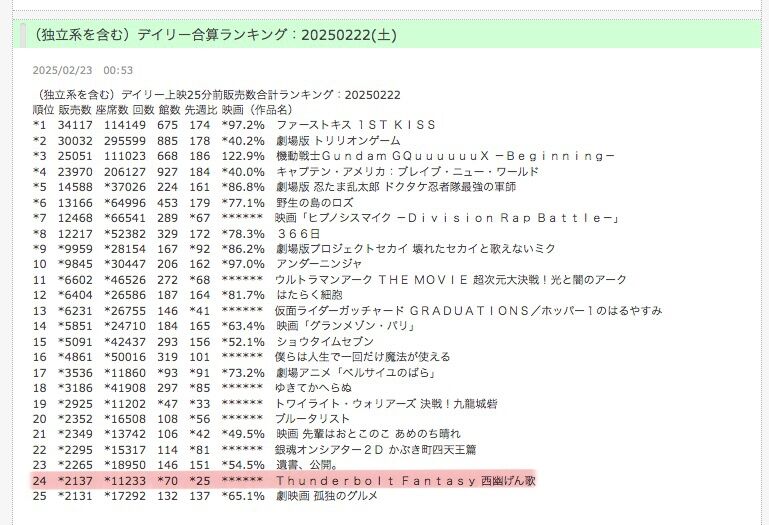Select 野生の島のロズ title

point(314,203)
